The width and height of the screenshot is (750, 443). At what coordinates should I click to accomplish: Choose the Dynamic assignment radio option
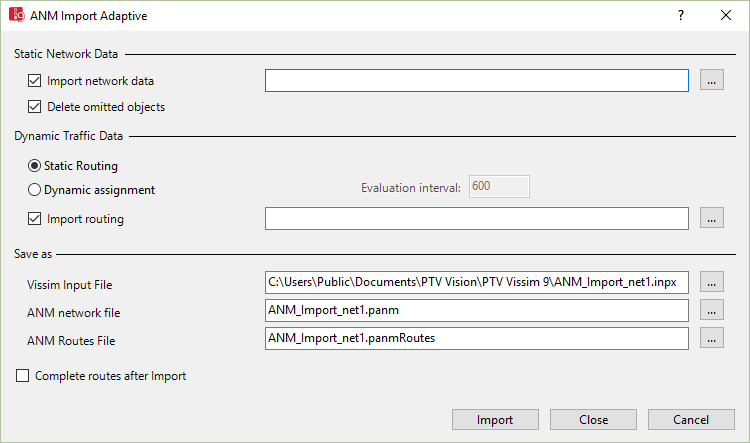tap(35, 189)
